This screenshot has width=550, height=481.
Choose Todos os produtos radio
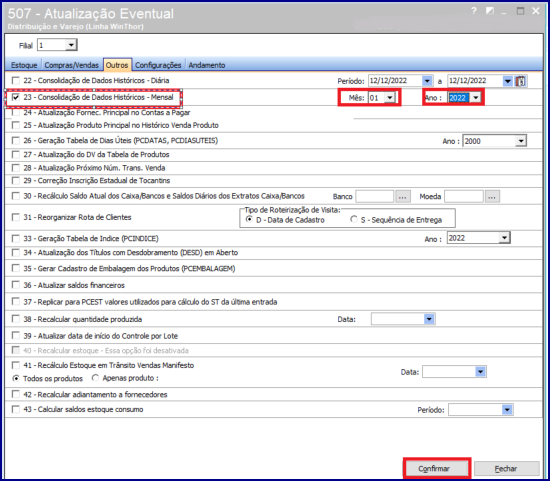pos(16,379)
